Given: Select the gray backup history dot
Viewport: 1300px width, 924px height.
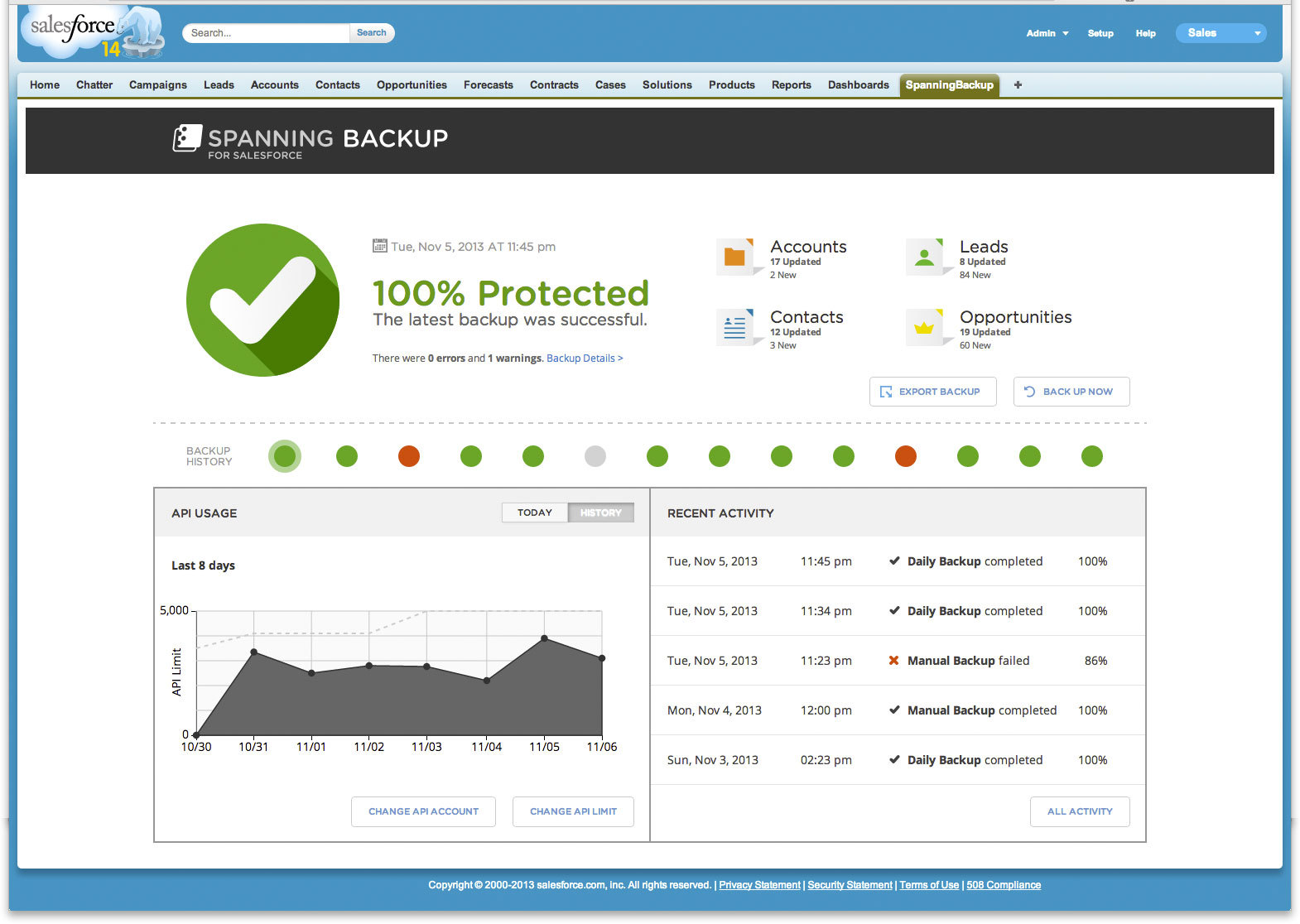Looking at the screenshot, I should (595, 456).
